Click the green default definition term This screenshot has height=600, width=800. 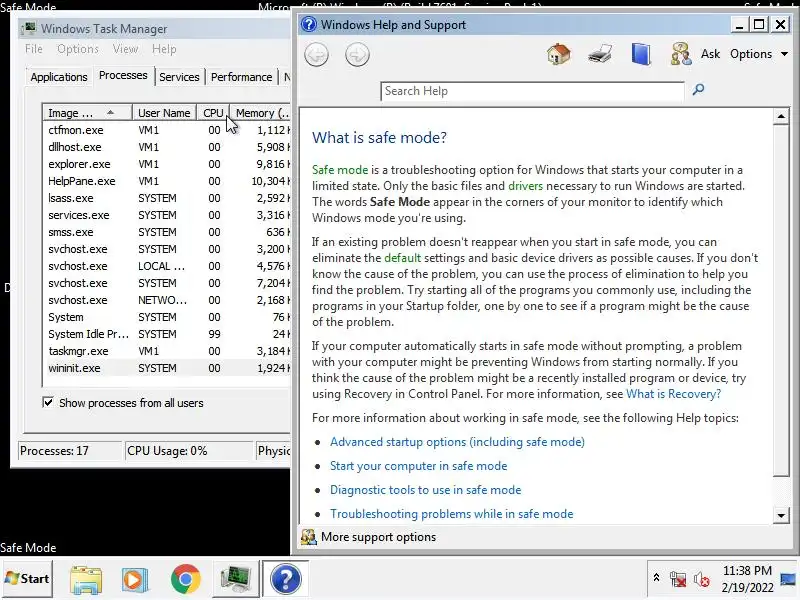coord(403,258)
